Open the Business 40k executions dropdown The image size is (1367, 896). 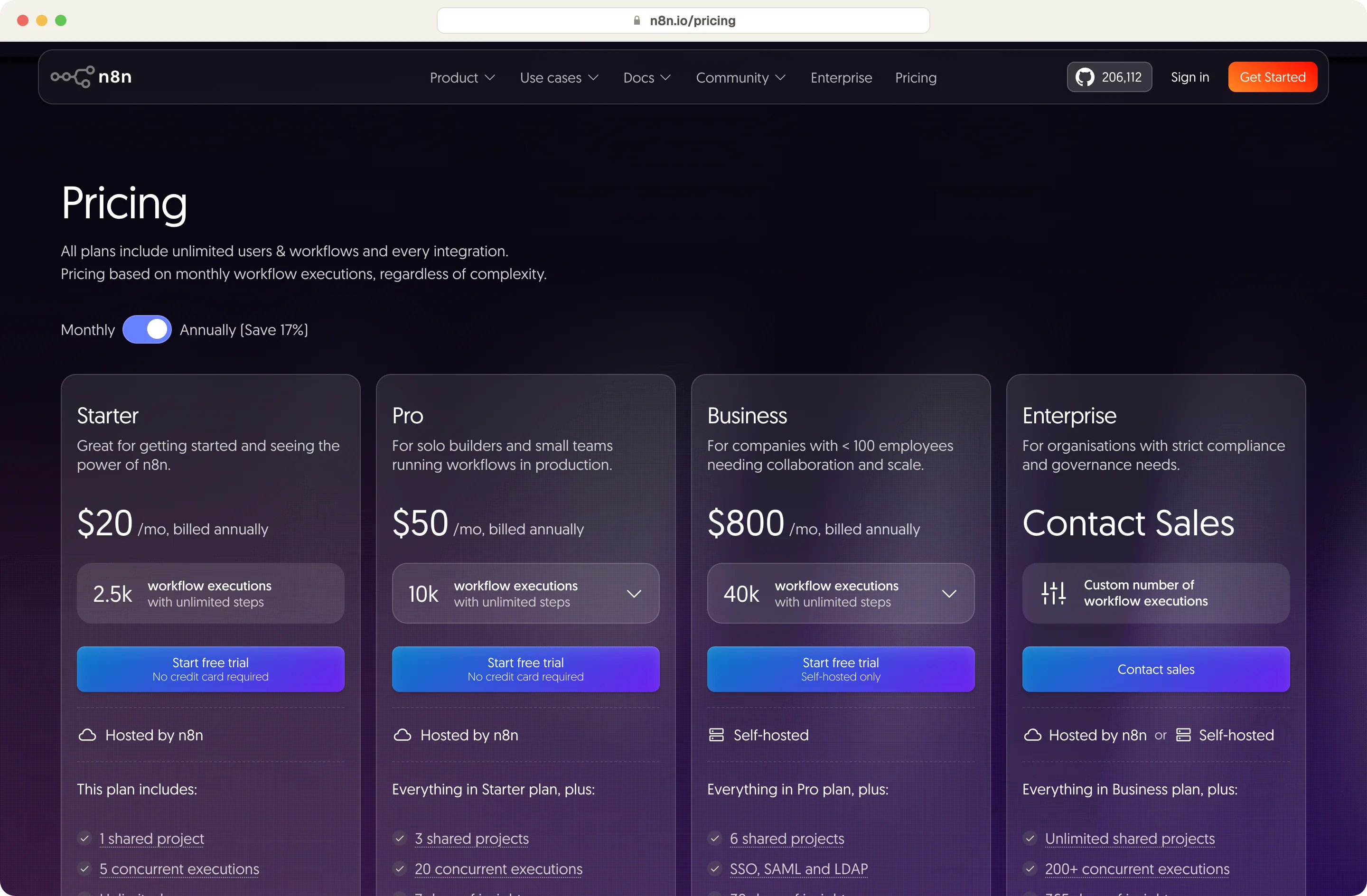click(841, 593)
